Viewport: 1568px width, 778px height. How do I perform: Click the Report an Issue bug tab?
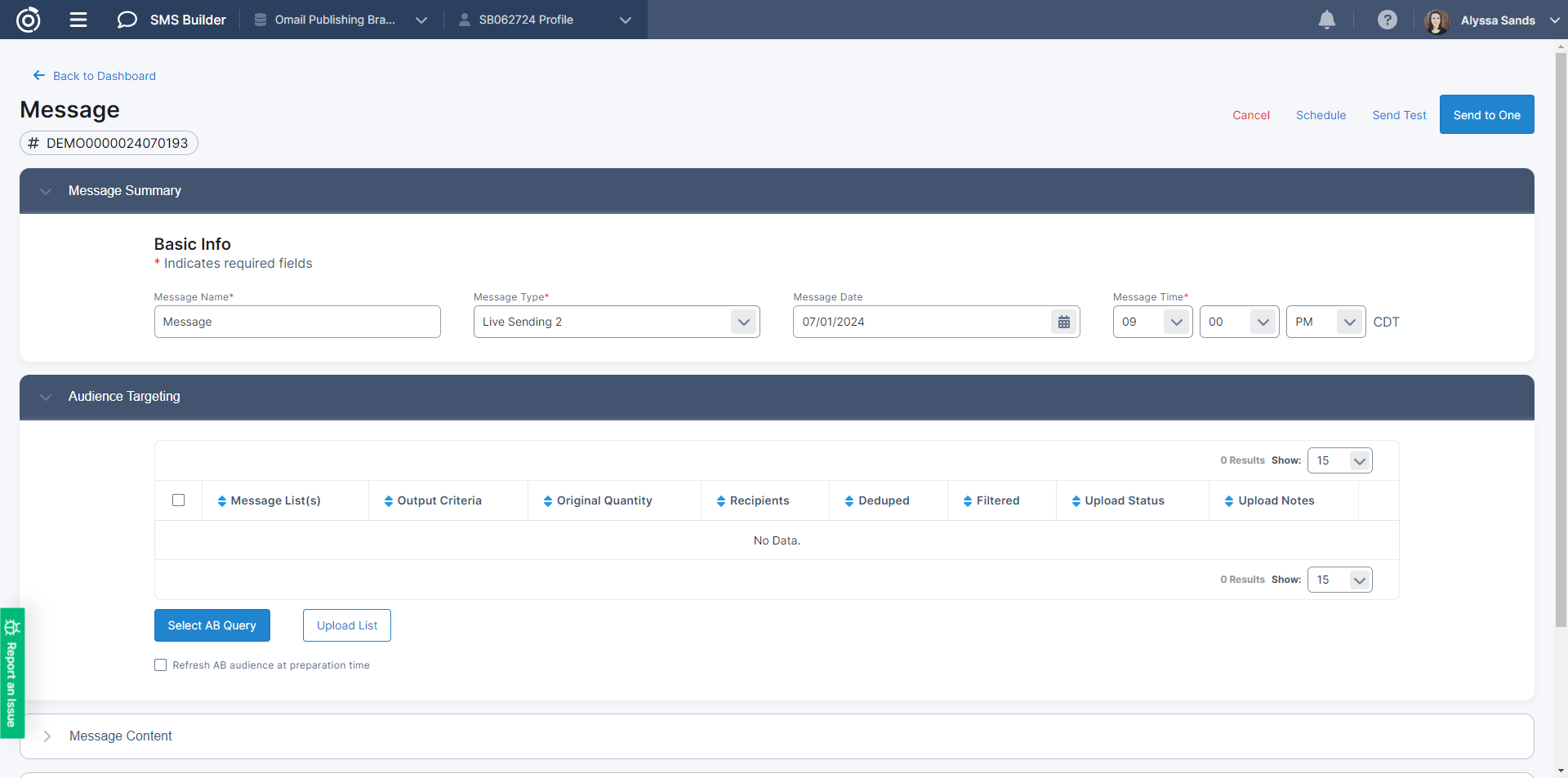point(12,673)
